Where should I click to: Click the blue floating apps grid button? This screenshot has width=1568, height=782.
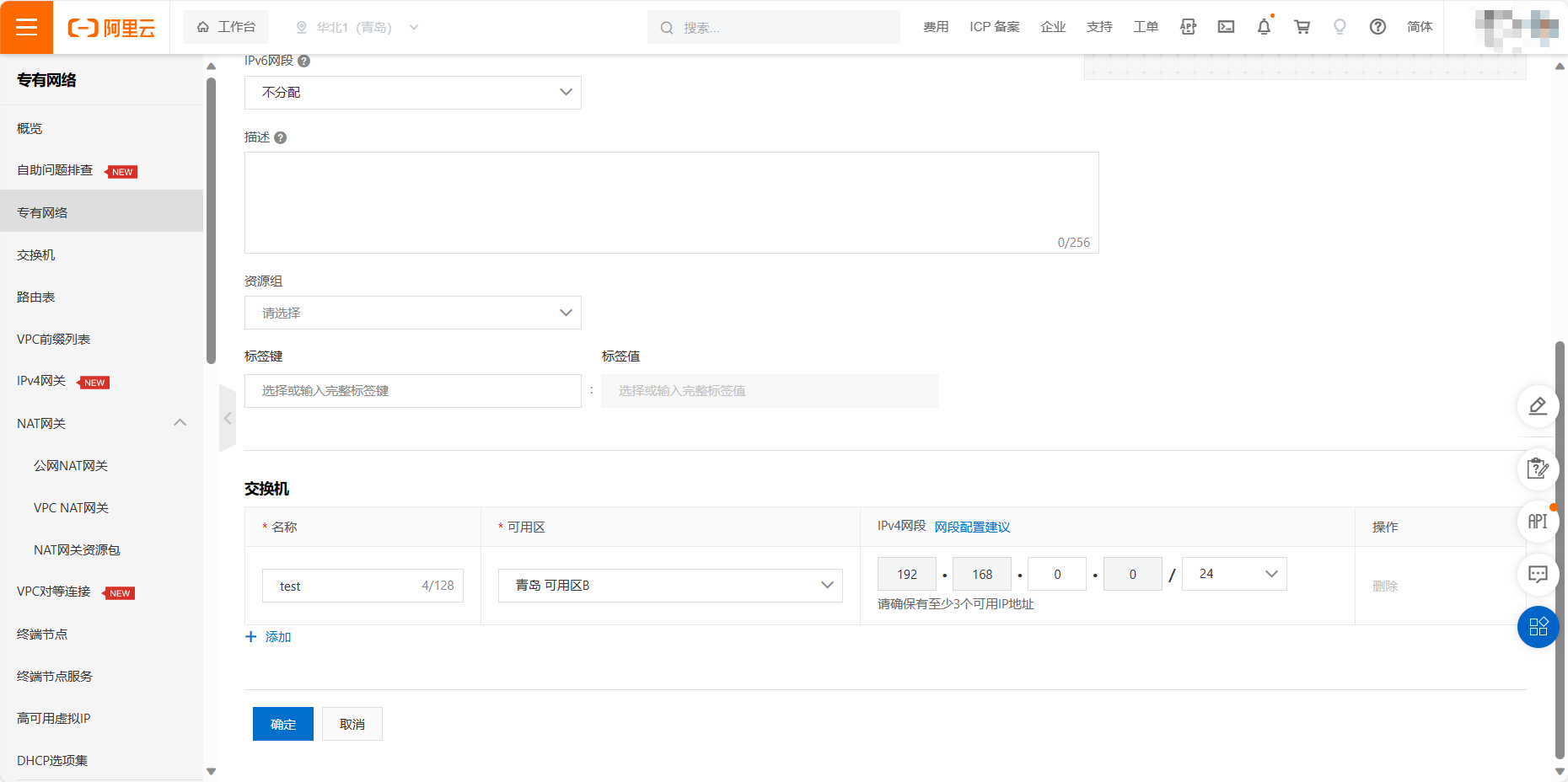point(1538,627)
